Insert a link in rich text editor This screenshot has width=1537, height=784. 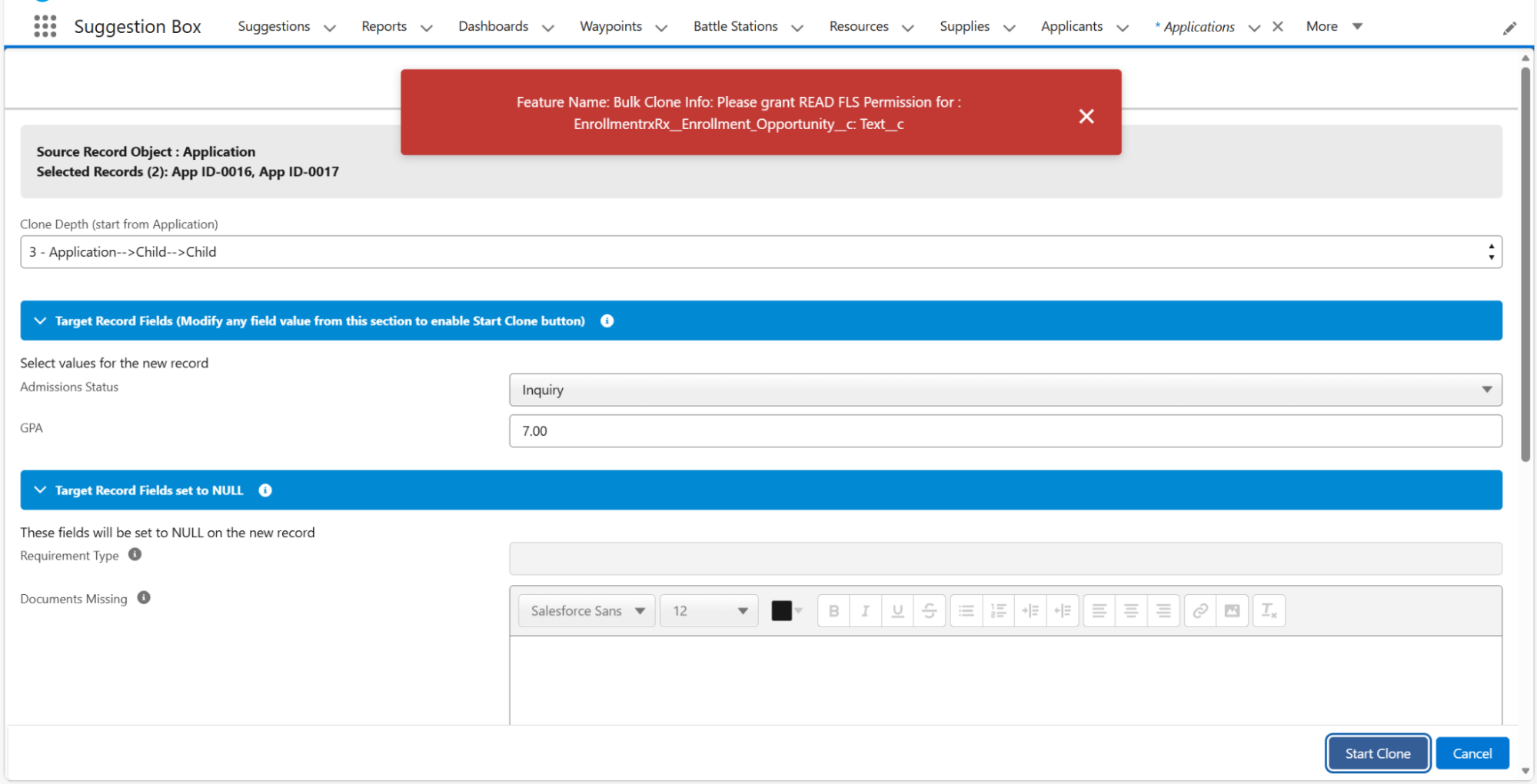click(x=1199, y=611)
